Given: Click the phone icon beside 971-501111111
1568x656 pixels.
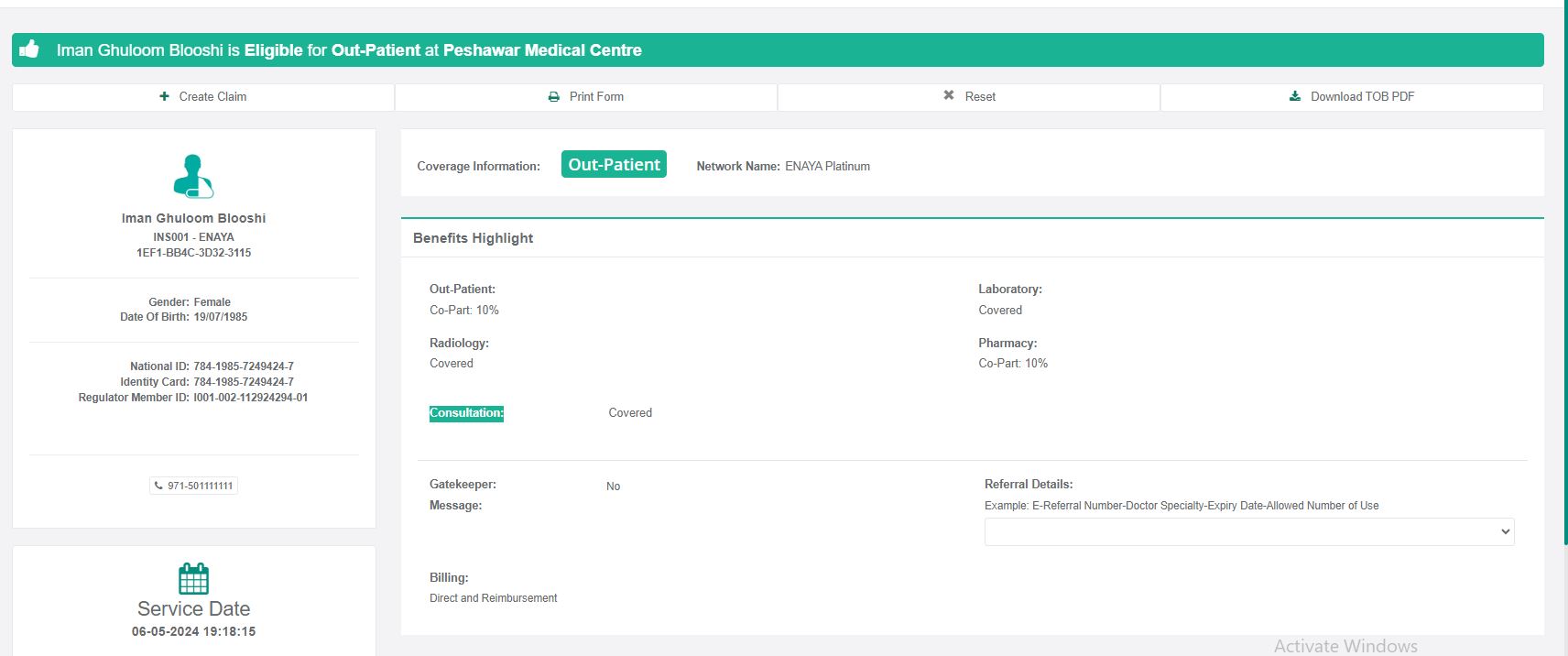Looking at the screenshot, I should [x=158, y=486].
